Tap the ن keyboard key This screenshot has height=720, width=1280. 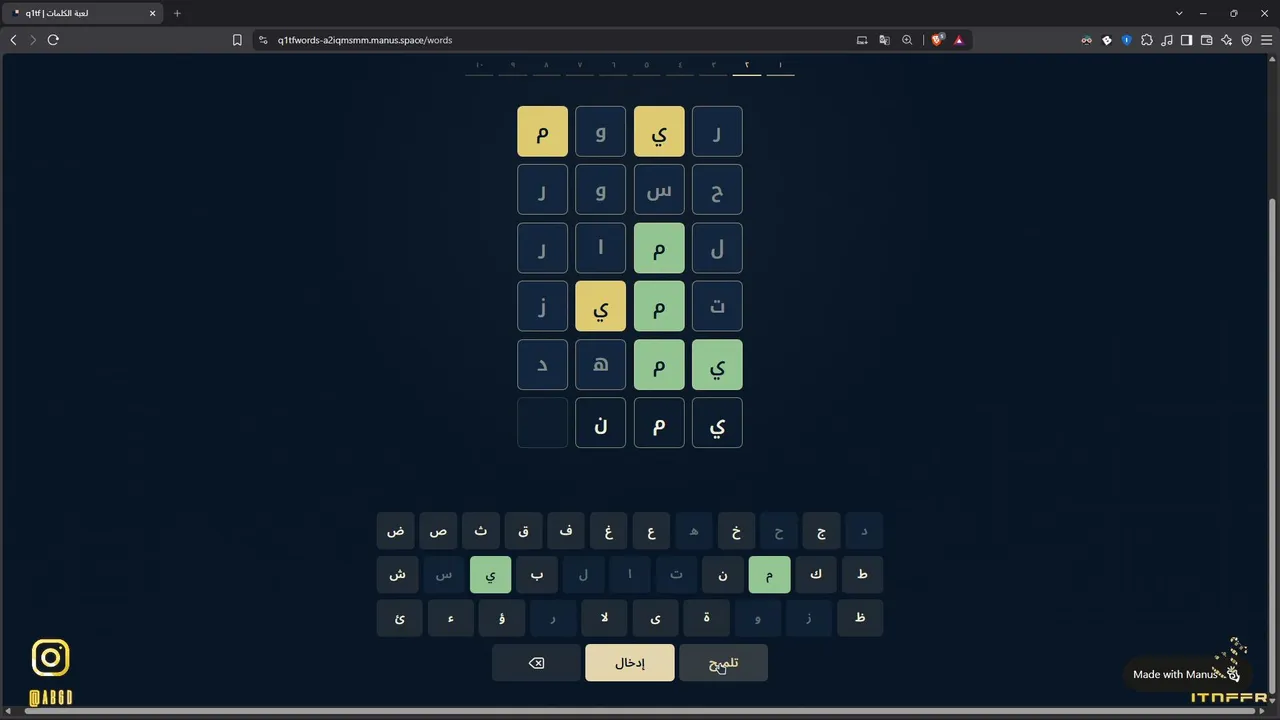pos(723,575)
